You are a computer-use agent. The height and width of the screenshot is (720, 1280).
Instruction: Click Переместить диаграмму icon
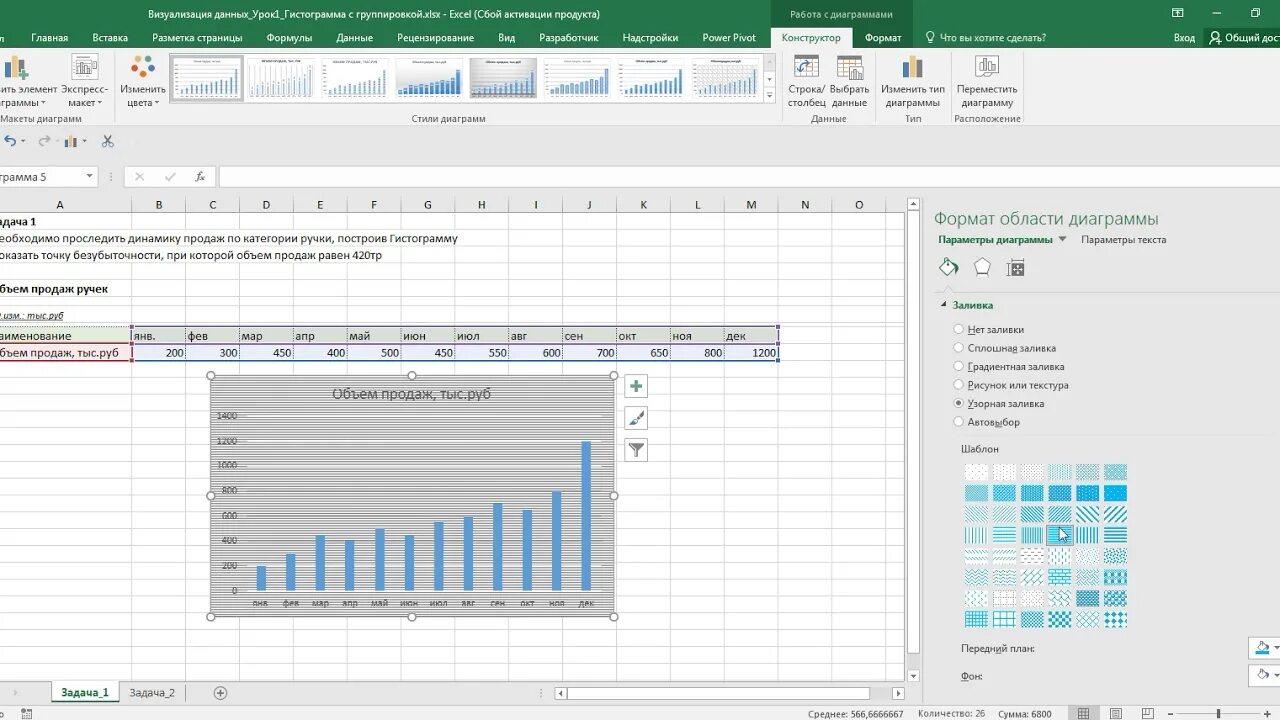(x=987, y=68)
